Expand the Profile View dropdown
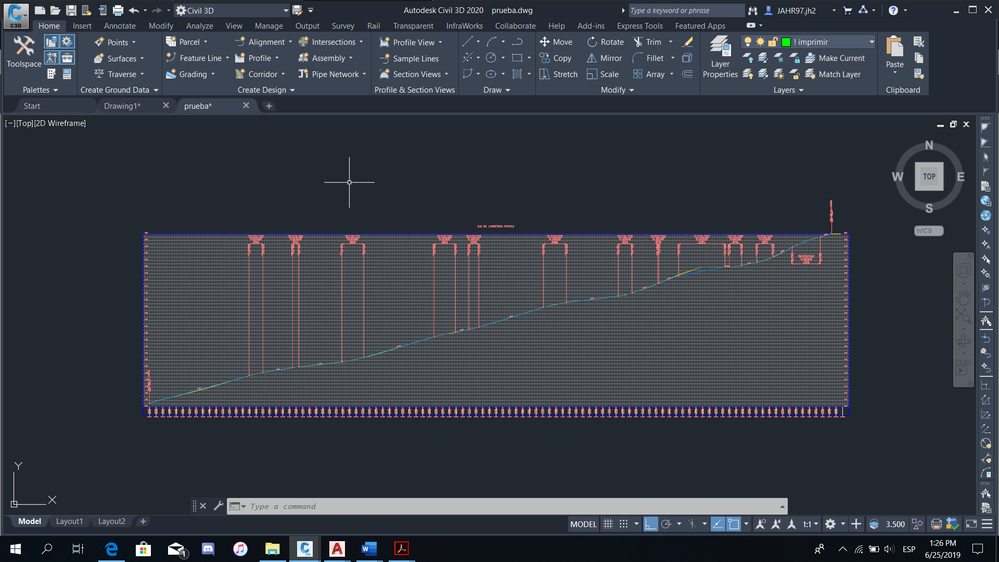The height and width of the screenshot is (562, 999). (x=440, y=42)
